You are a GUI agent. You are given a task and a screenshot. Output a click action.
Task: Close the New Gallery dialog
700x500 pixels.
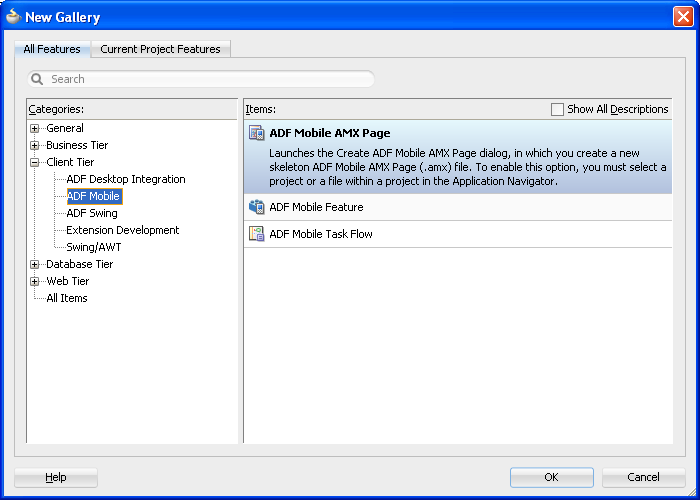[683, 17]
